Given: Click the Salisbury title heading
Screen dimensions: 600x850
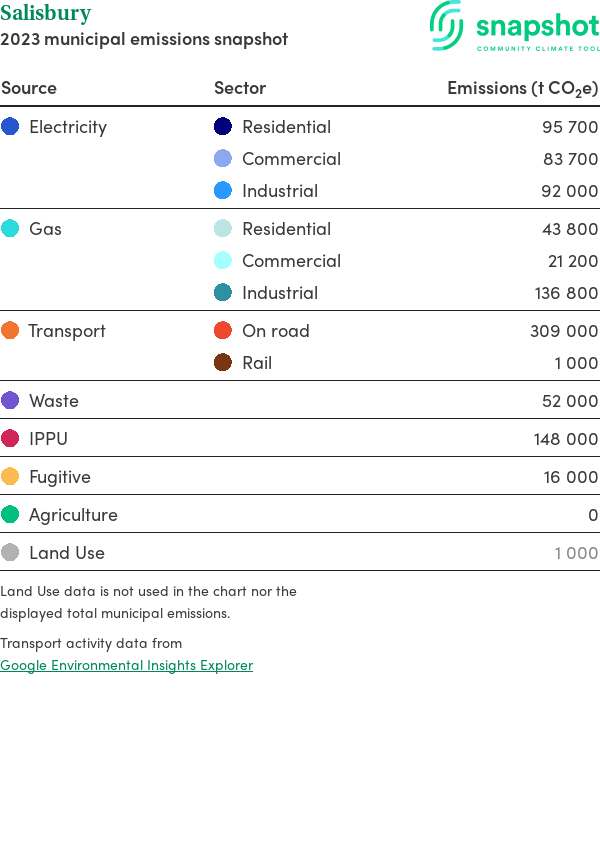Looking at the screenshot, I should tap(45, 14).
